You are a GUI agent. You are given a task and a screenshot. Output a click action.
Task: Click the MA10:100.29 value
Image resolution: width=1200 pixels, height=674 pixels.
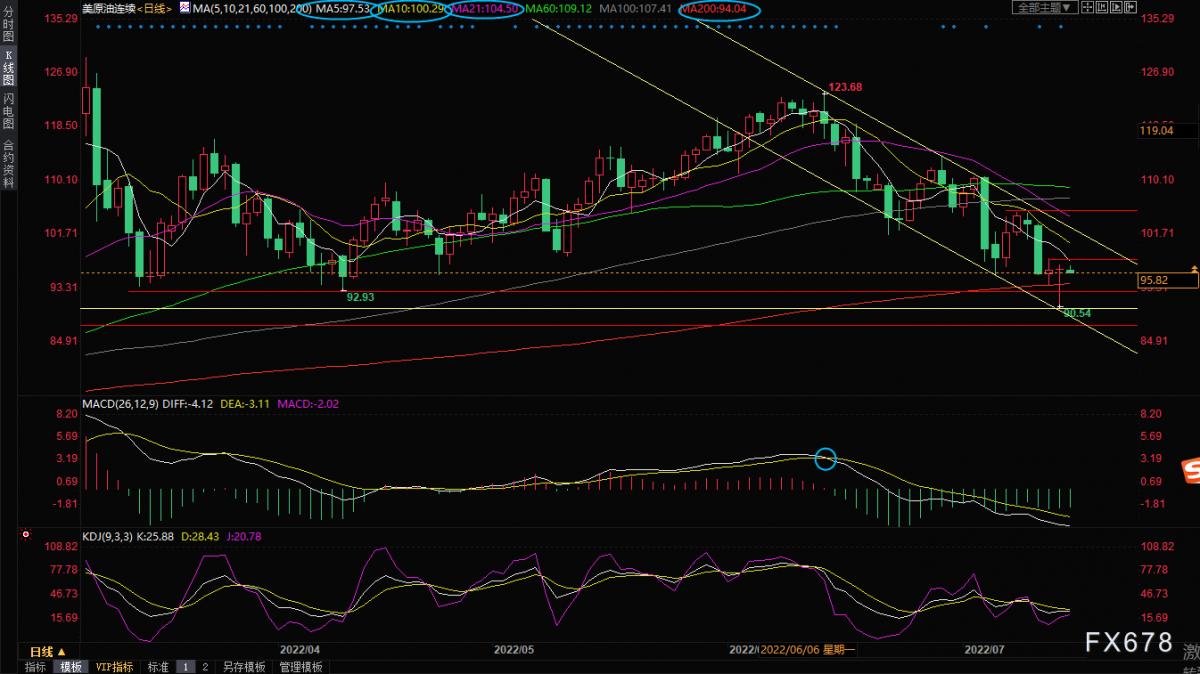pos(410,8)
